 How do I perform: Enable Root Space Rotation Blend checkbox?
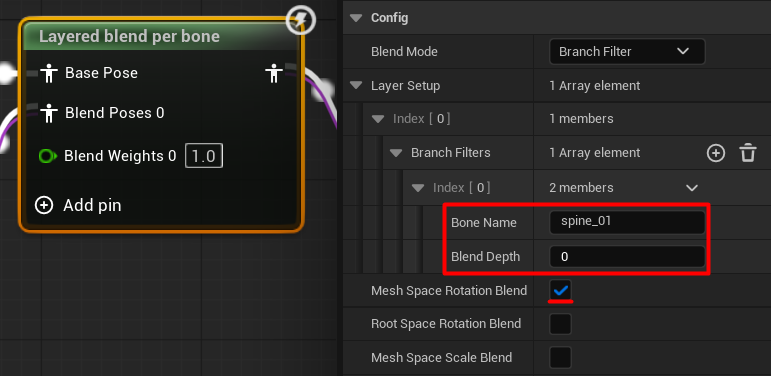561,324
